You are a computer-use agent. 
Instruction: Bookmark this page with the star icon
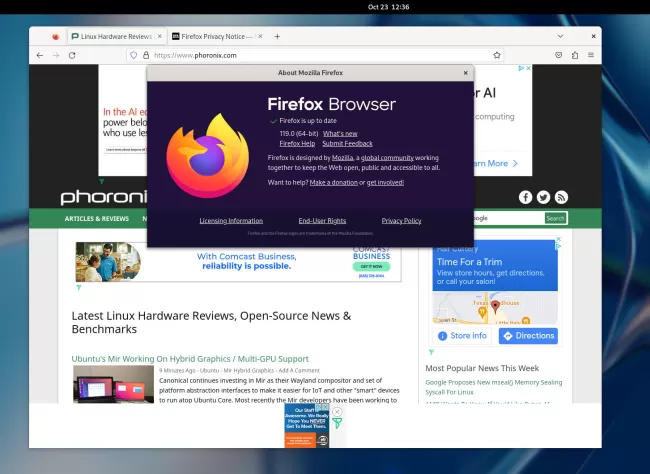tap(497, 55)
